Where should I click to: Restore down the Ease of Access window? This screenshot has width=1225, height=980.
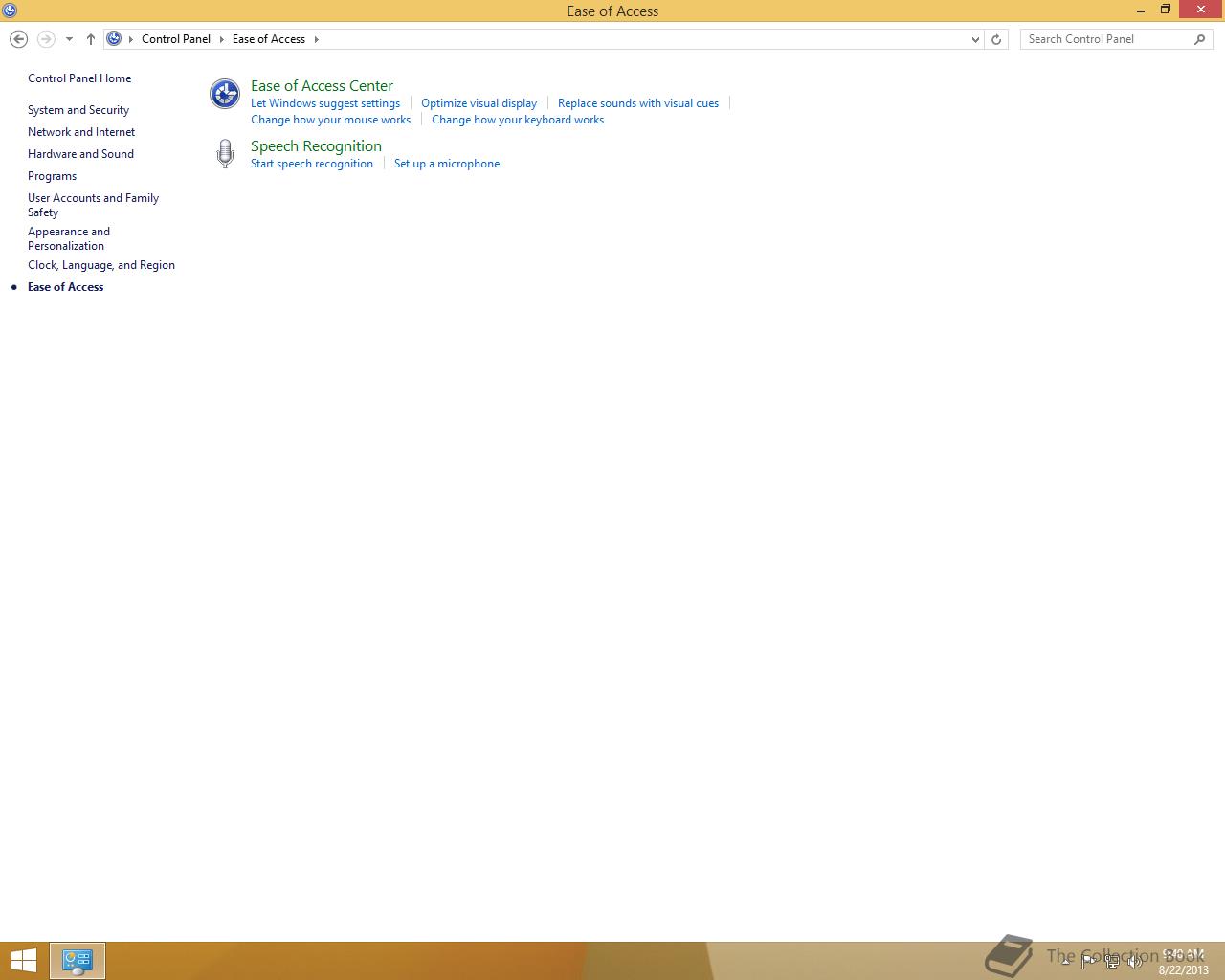(1166, 11)
